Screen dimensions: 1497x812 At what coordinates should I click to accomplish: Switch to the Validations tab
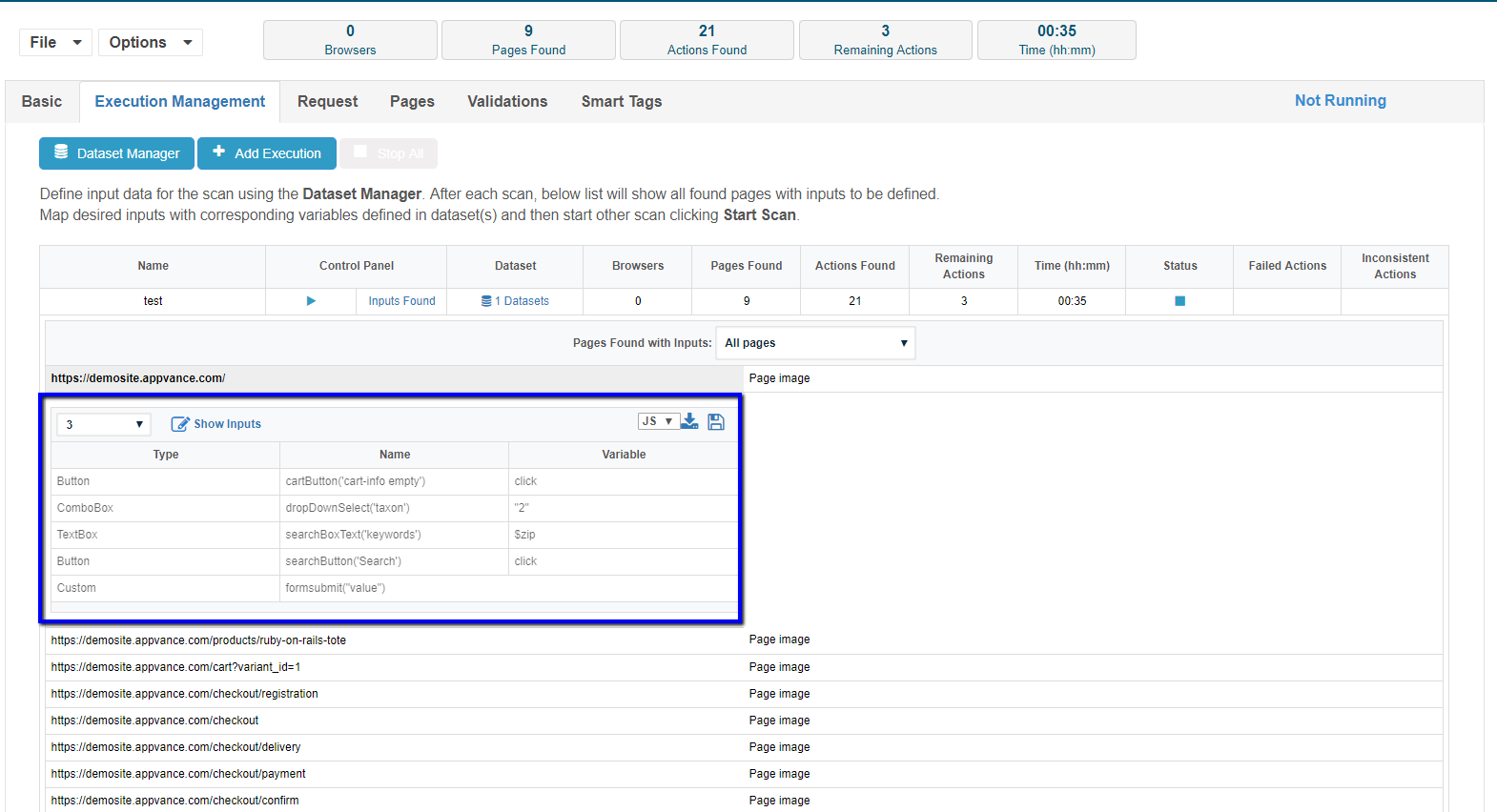tap(507, 101)
